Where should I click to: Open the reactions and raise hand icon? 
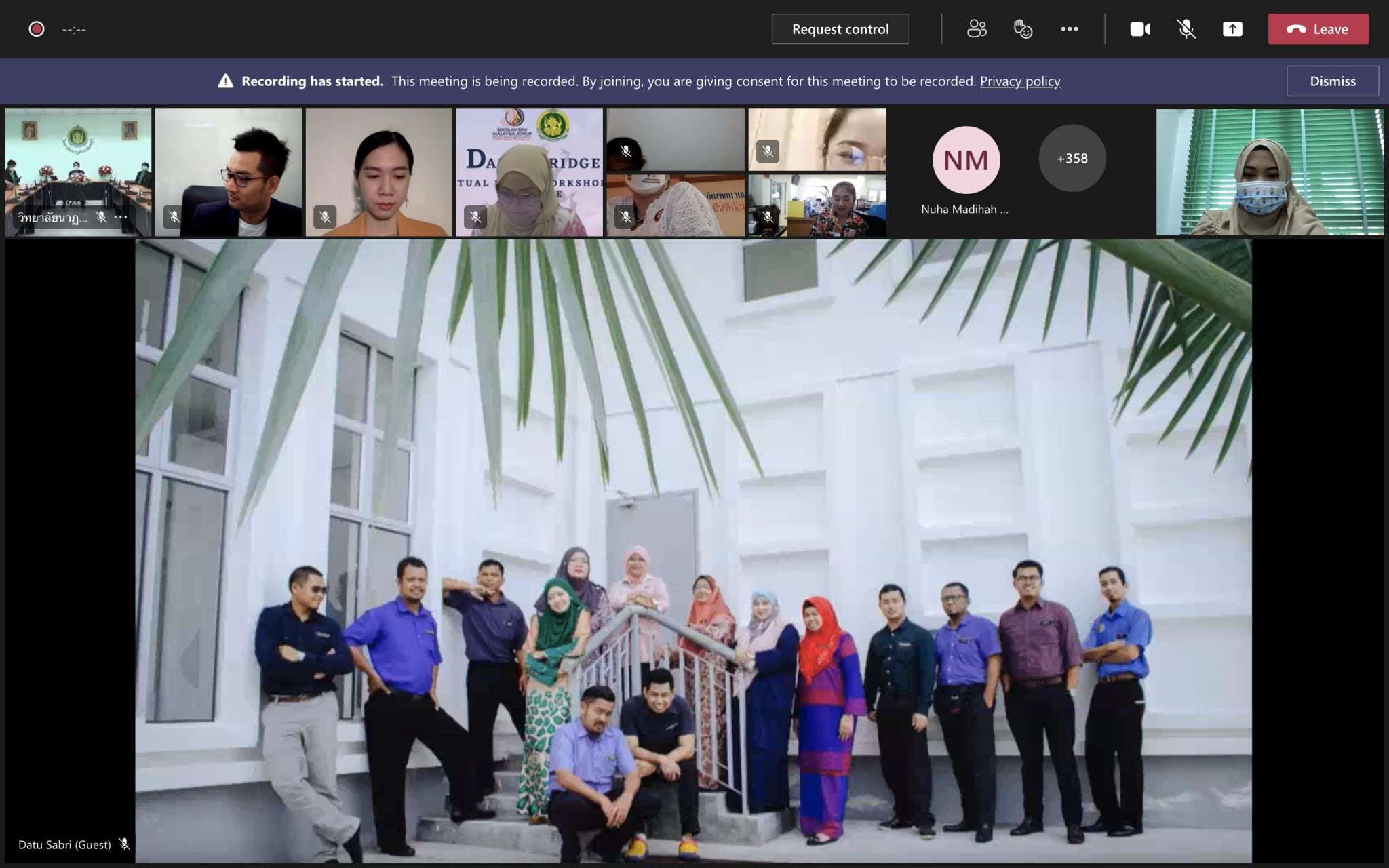[1023, 29]
